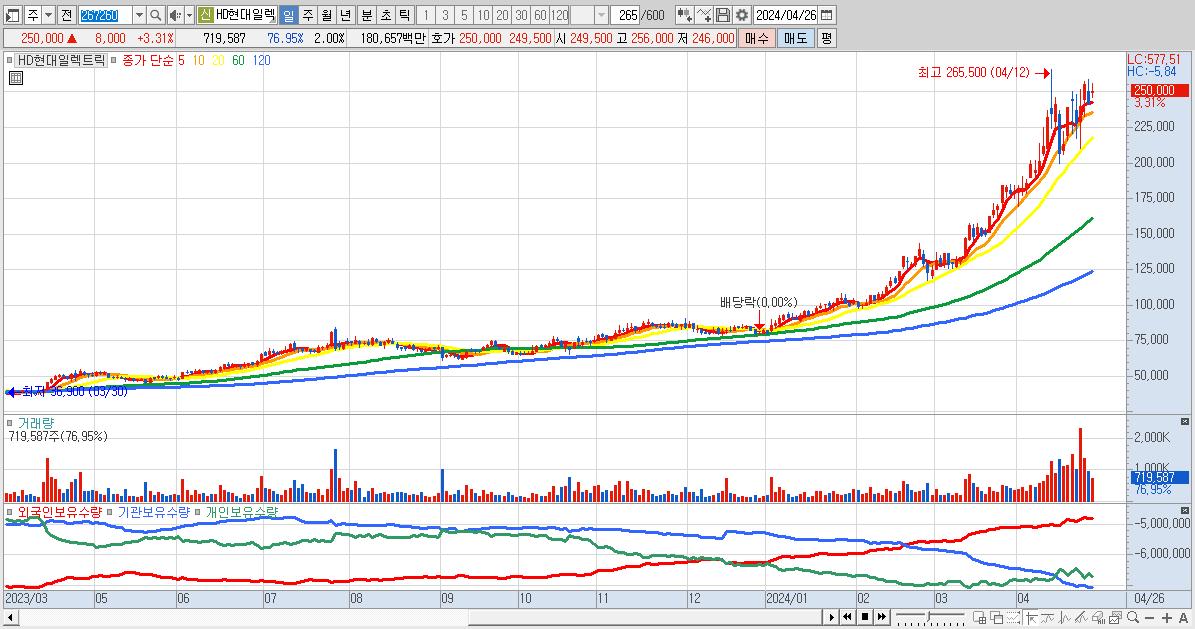
Task: Toggle the HD현대일렉트릭 series marker
Action: click(9, 60)
